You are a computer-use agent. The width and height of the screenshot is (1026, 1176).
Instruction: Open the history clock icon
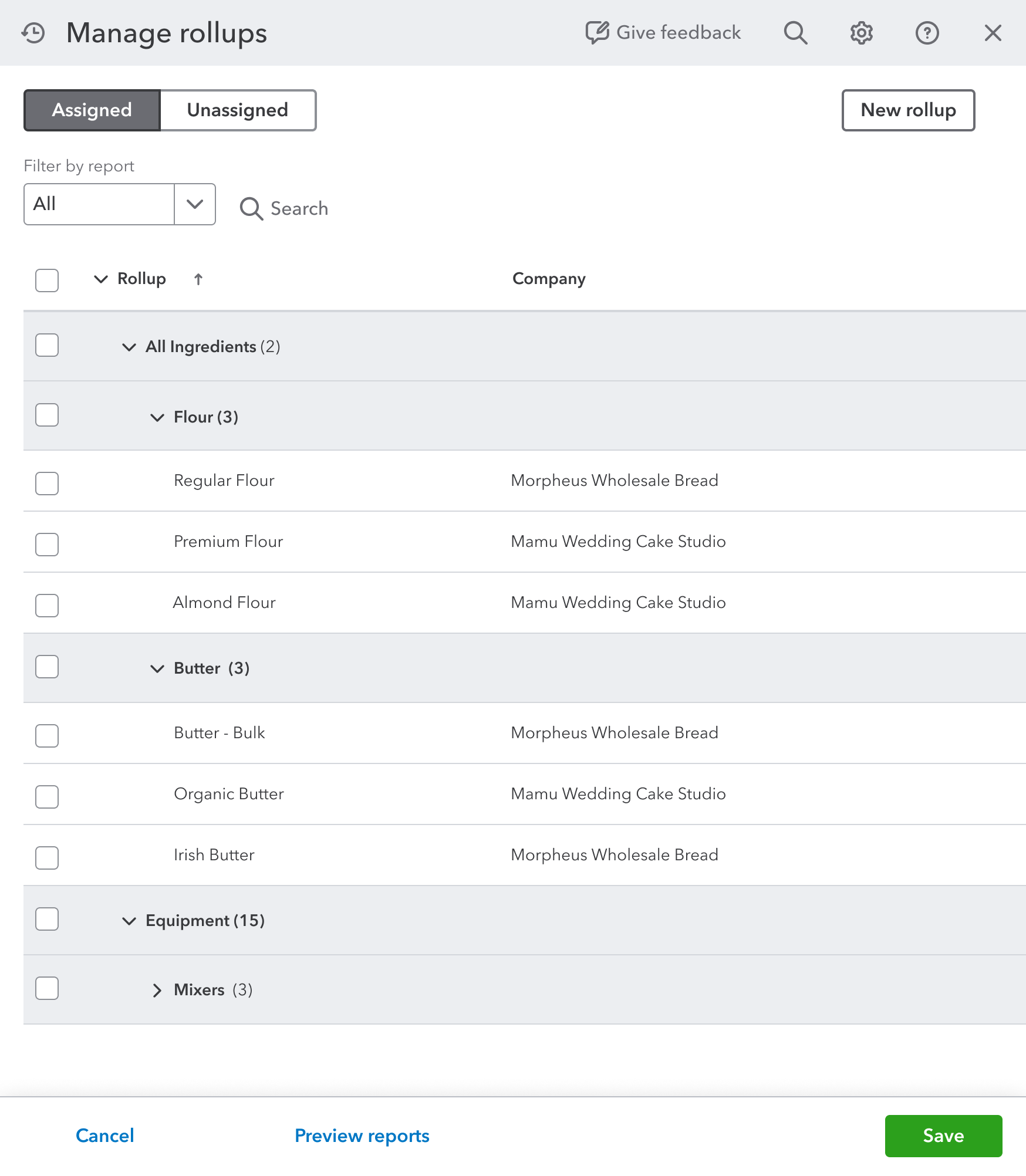coord(33,33)
